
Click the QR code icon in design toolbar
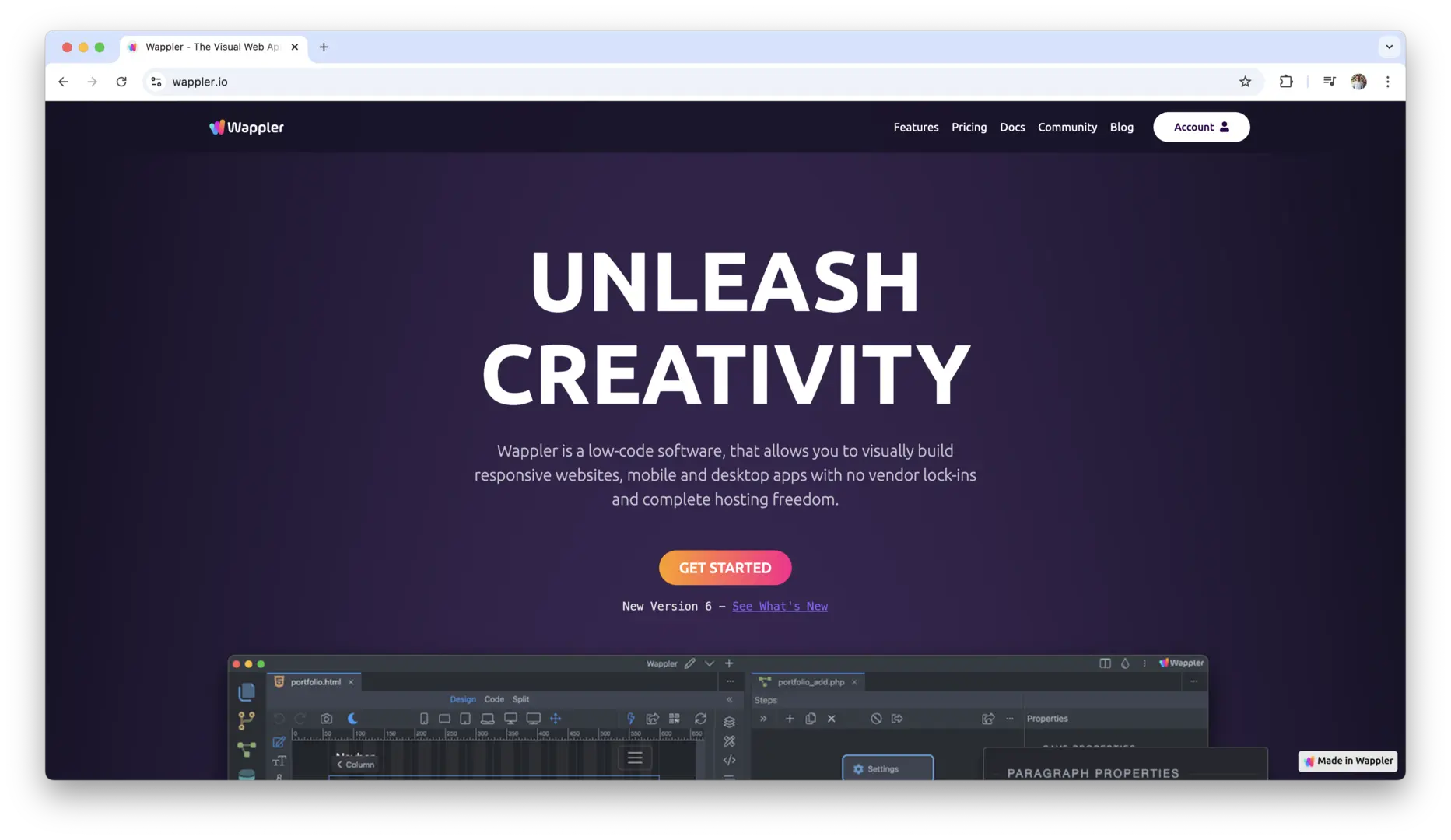(x=675, y=719)
